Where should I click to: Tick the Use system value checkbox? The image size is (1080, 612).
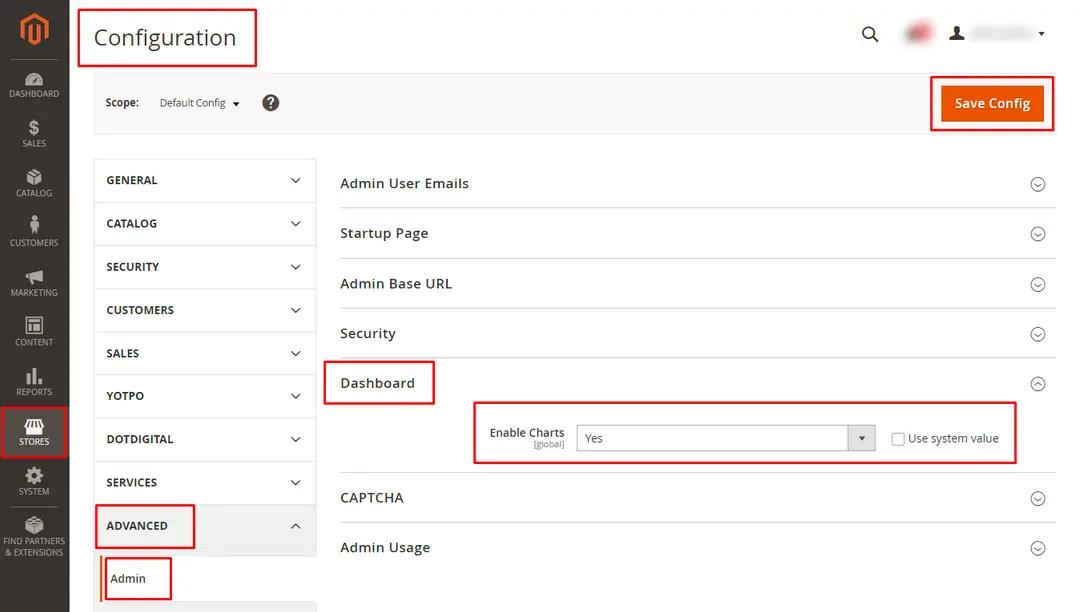(897, 438)
